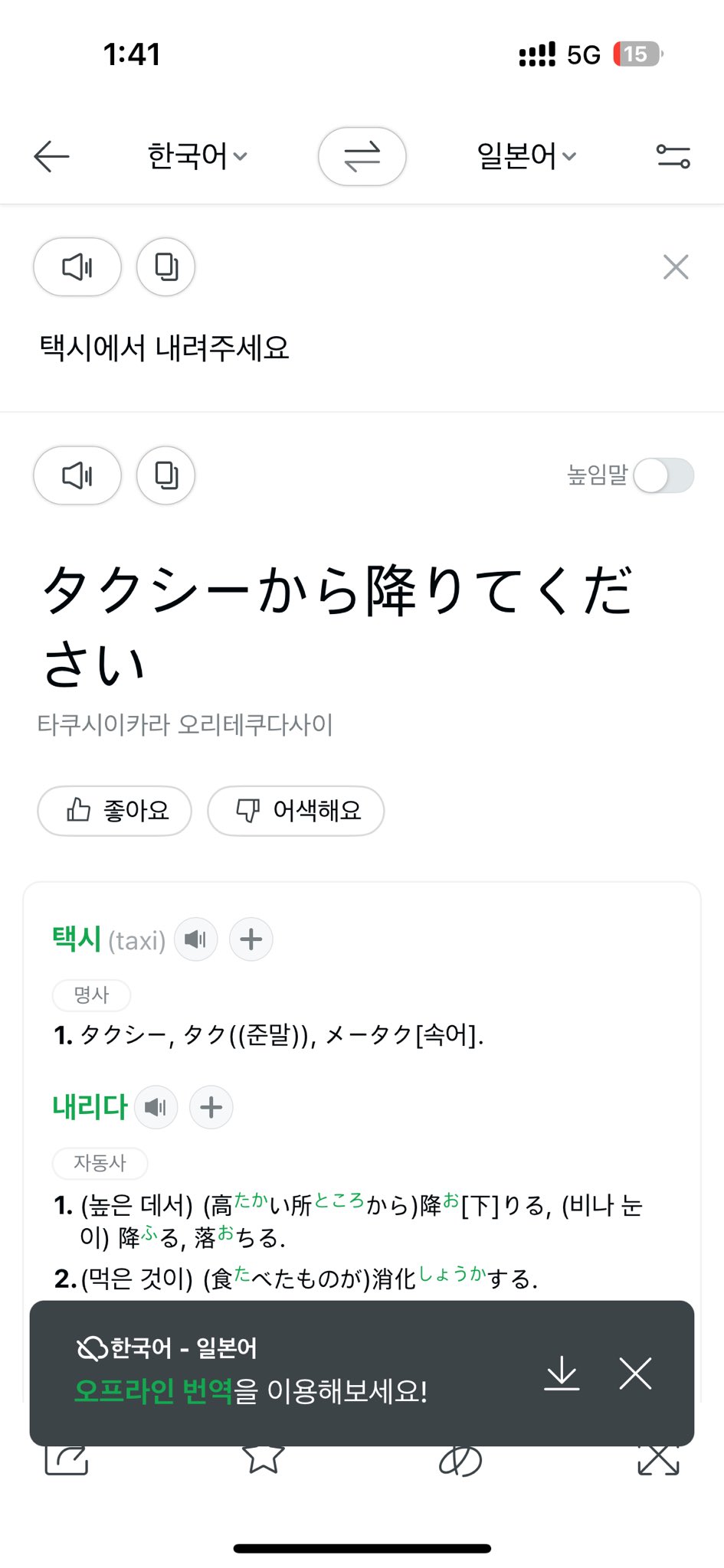Open the 한국어 source language dropdown
The width and height of the screenshot is (724, 1568).
[197, 157]
